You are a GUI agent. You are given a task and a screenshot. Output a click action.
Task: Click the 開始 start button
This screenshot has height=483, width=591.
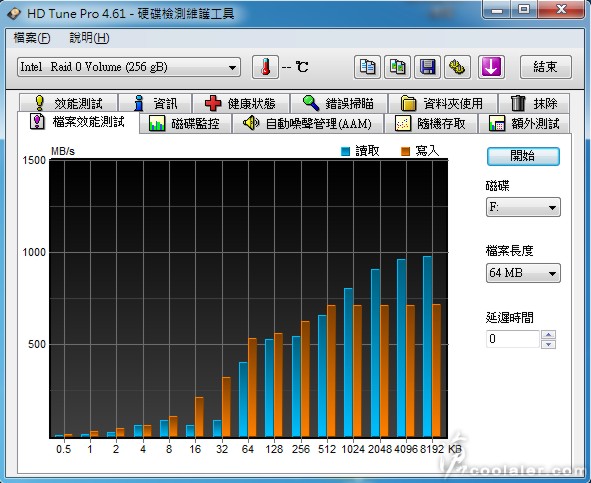[x=523, y=156]
